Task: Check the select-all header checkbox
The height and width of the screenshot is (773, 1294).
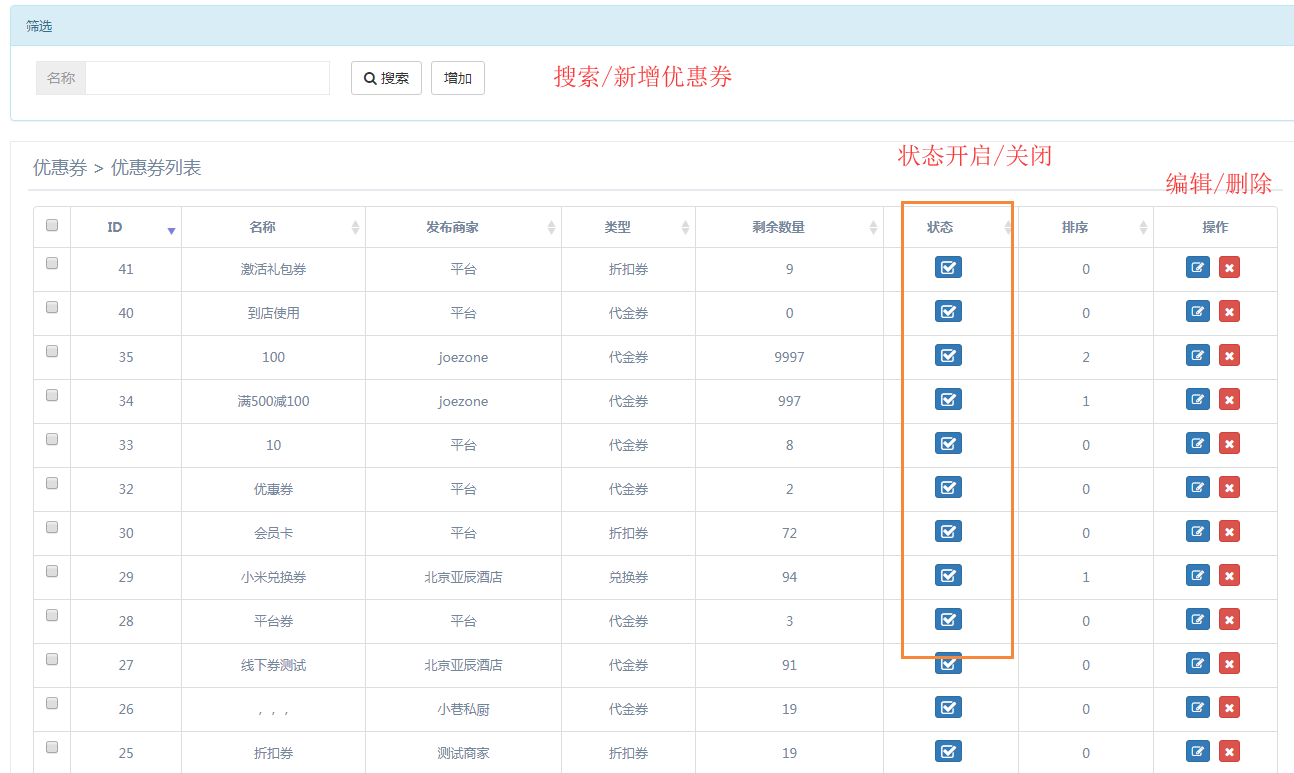Action: 52,225
